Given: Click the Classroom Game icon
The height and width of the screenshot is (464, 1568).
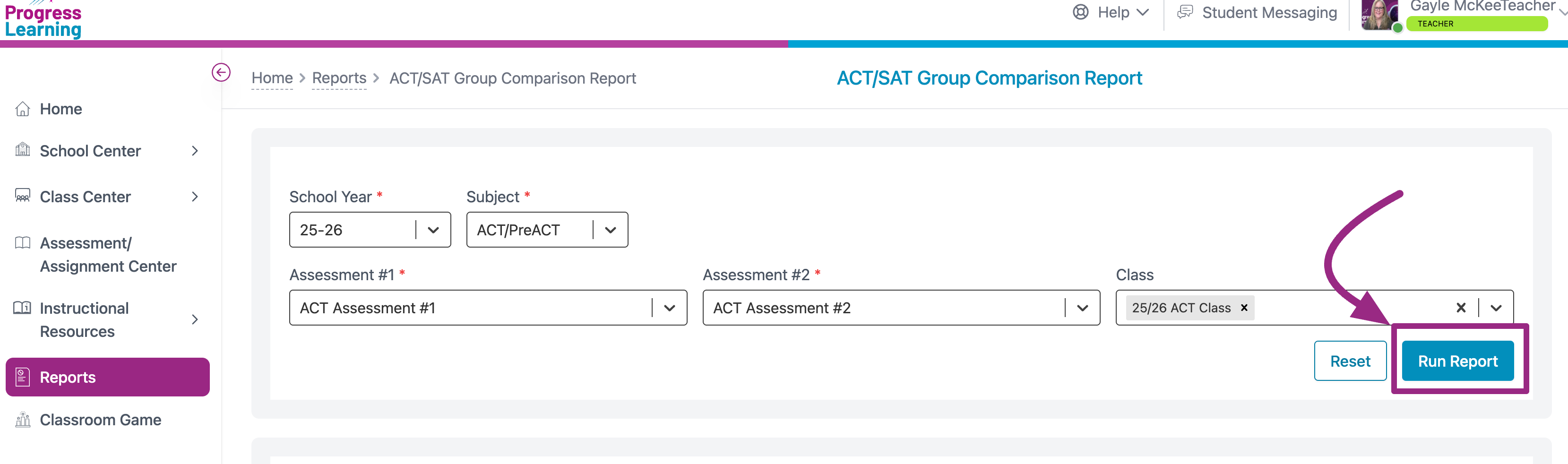Looking at the screenshot, I should [x=23, y=420].
